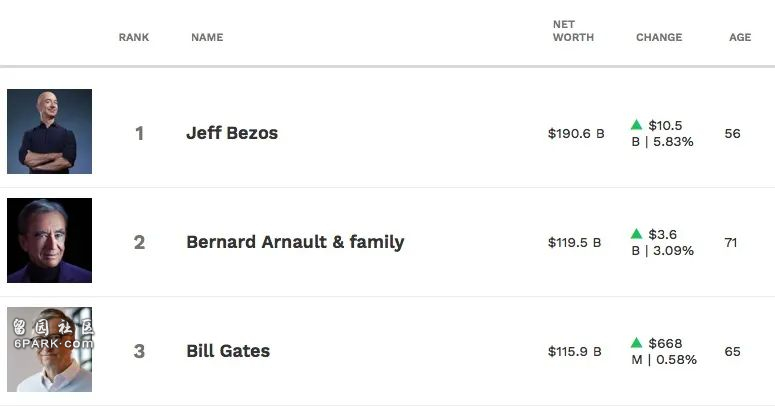Sort list by NAME column header

point(207,38)
